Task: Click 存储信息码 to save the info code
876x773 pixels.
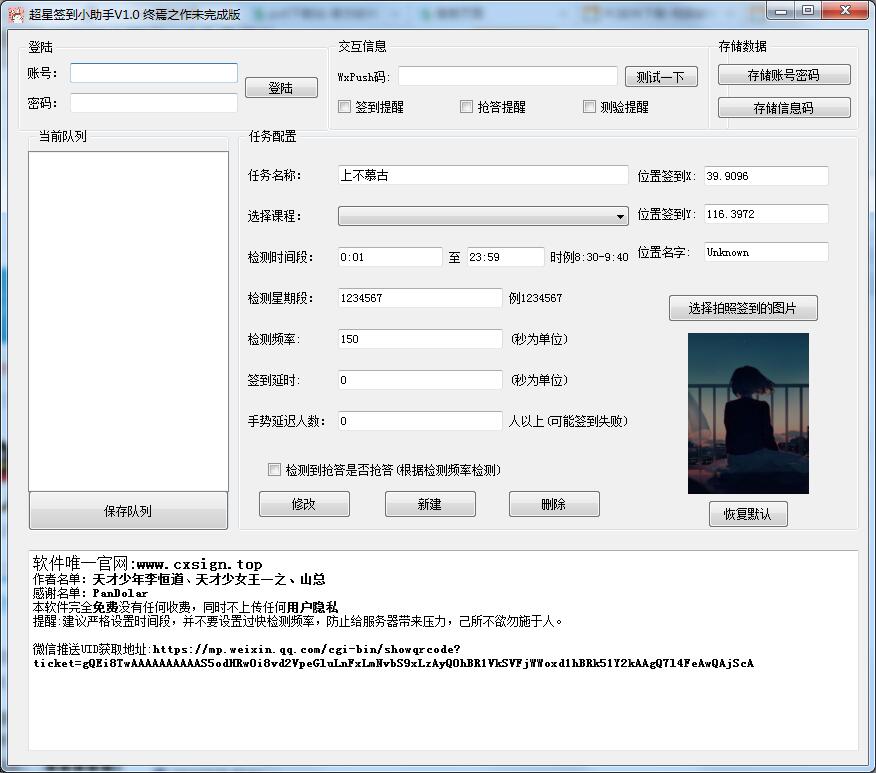Action: [783, 107]
